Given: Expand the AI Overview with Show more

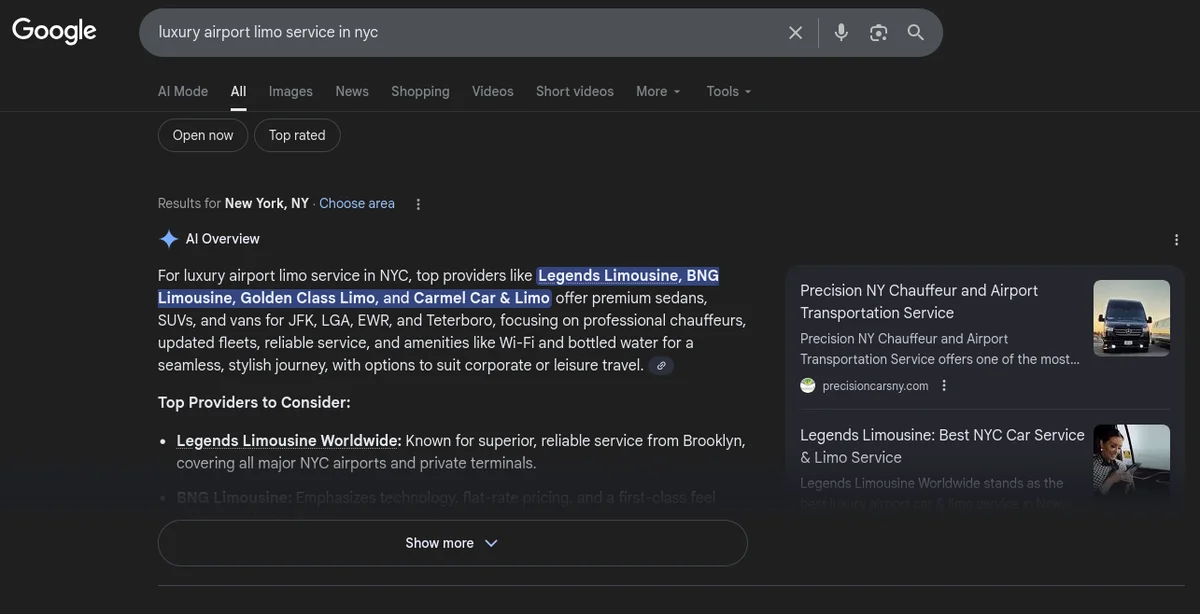Looking at the screenshot, I should click(452, 542).
